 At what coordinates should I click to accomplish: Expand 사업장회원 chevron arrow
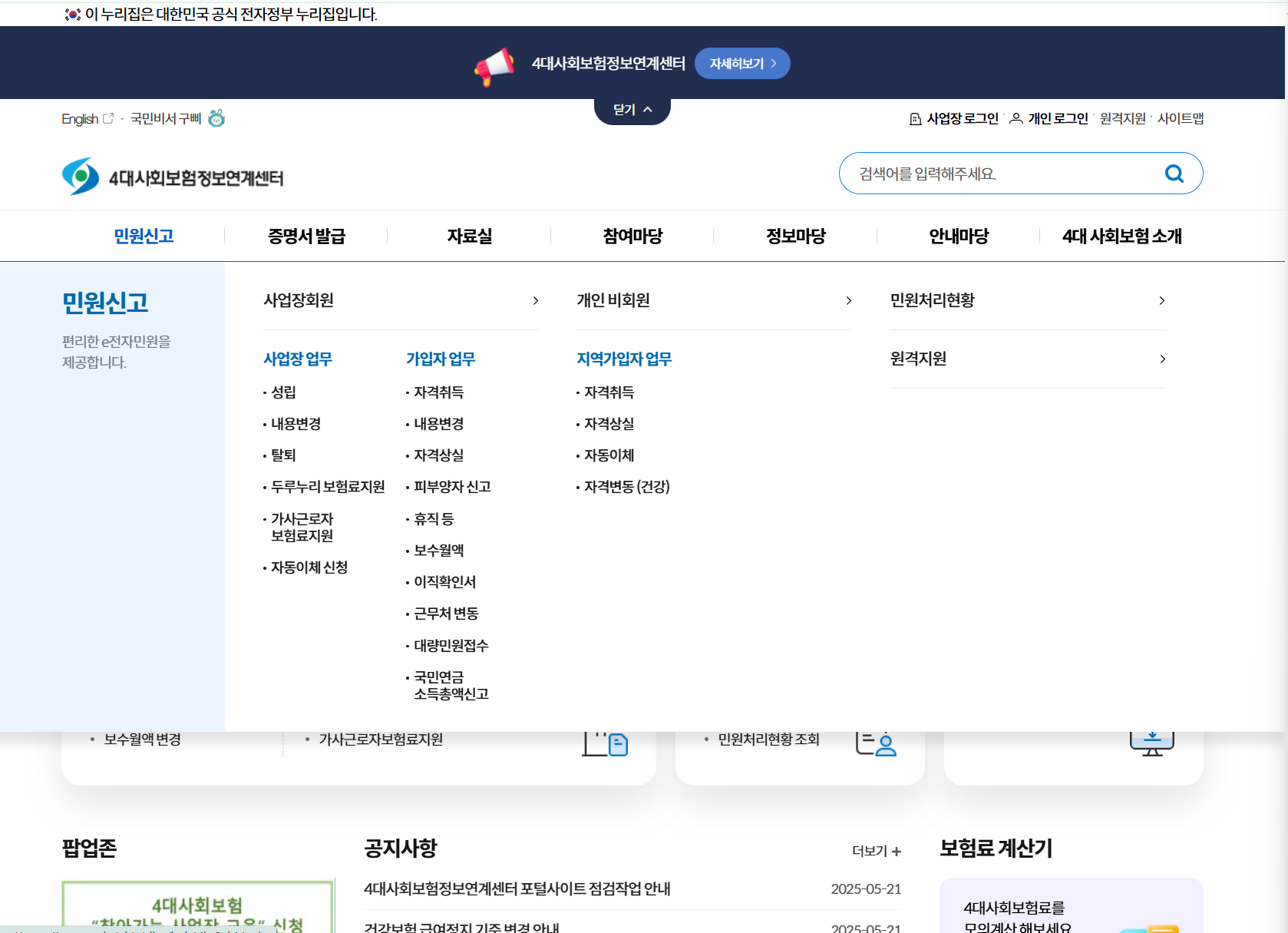pos(536,300)
